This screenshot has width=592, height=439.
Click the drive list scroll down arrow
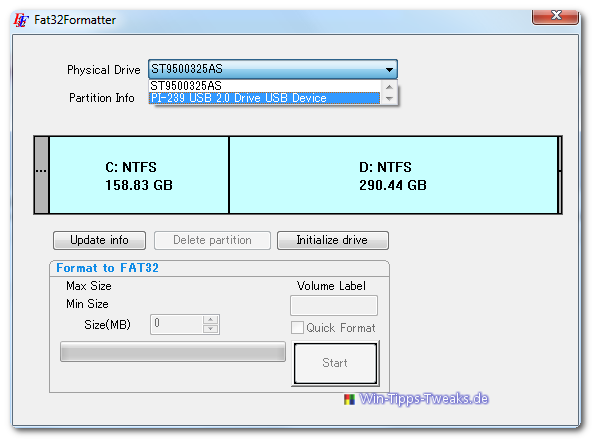point(389,99)
